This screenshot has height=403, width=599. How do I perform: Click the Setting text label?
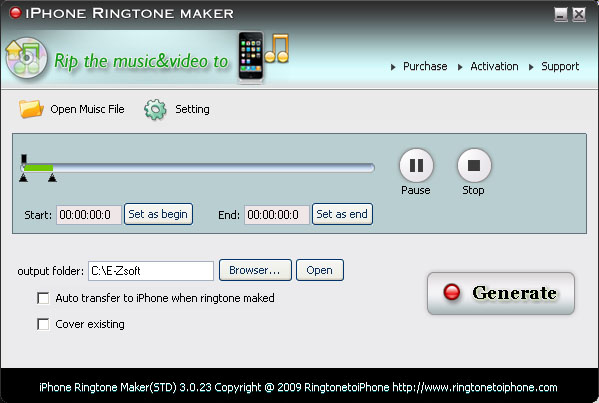pyautogui.click(x=192, y=109)
